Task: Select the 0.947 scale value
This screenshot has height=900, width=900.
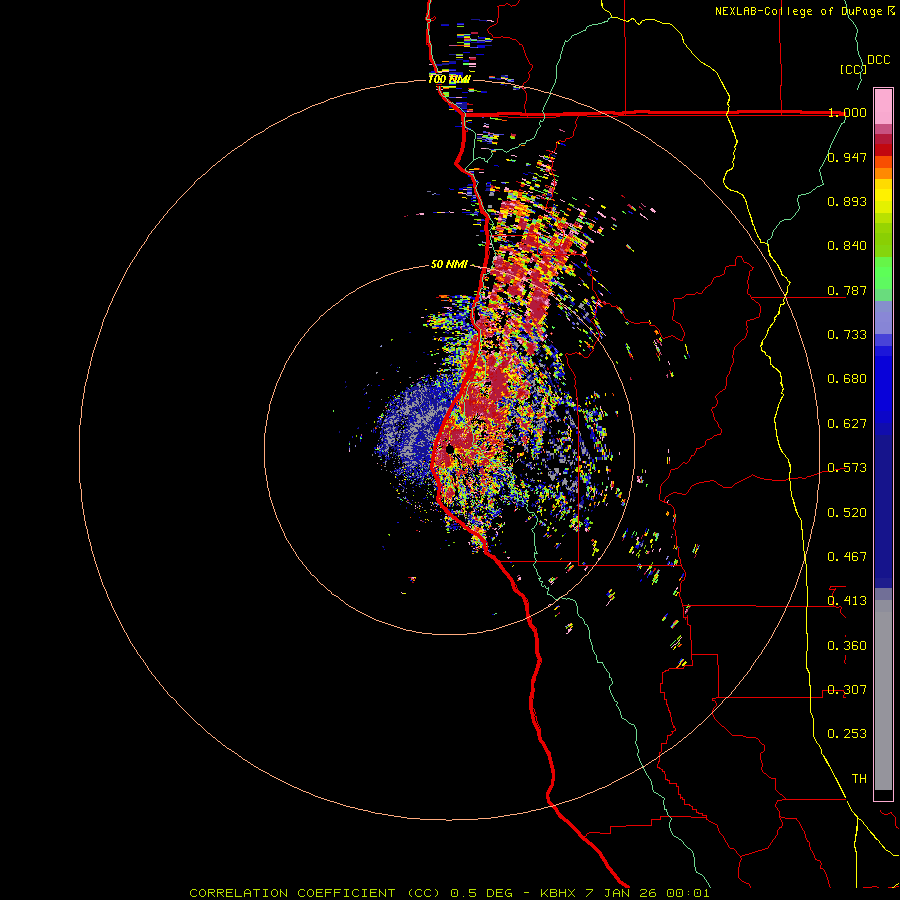Action: [847, 157]
